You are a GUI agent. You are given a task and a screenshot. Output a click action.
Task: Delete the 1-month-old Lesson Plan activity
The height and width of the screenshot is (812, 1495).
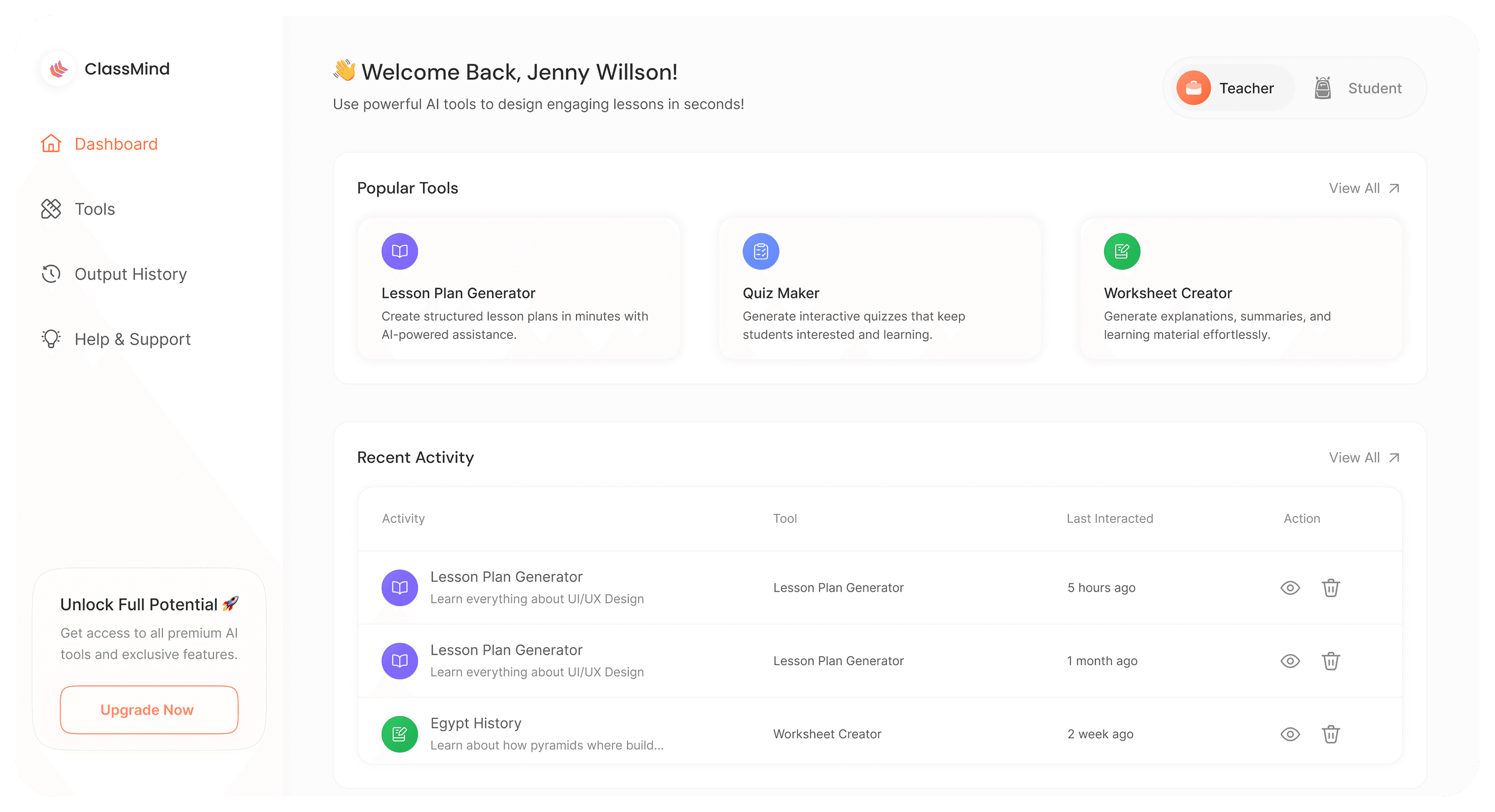pos(1331,661)
